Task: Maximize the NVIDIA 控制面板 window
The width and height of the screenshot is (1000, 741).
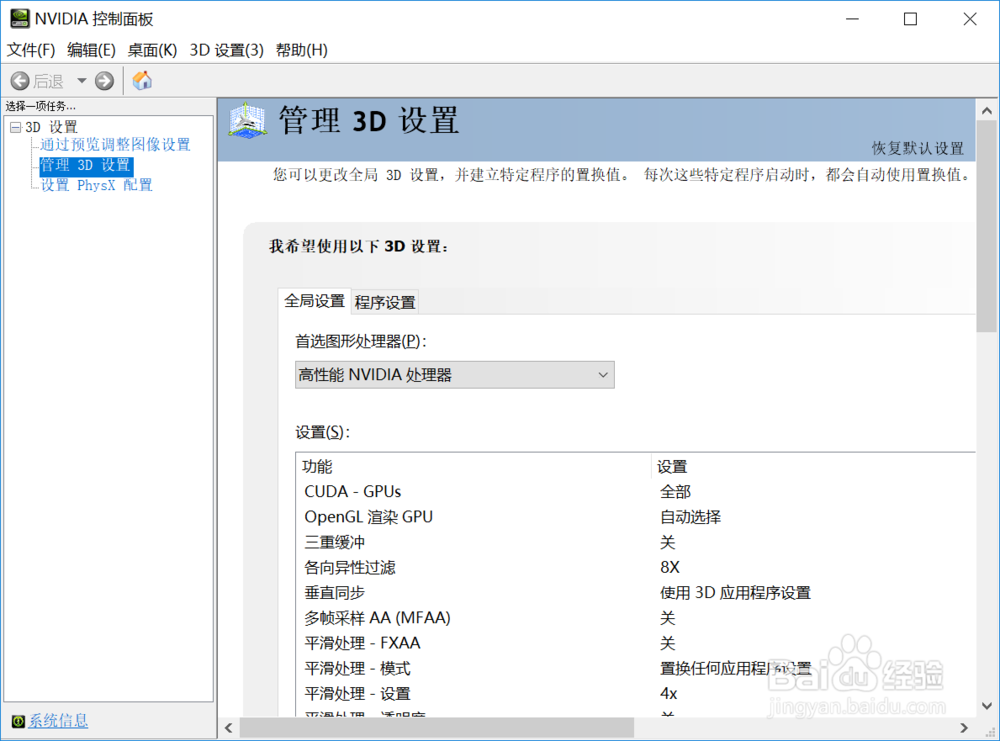Action: (x=911, y=19)
